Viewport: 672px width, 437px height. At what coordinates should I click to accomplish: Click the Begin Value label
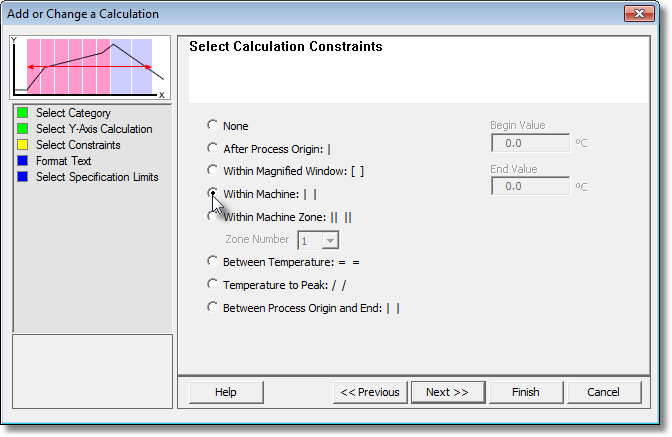tap(518, 125)
